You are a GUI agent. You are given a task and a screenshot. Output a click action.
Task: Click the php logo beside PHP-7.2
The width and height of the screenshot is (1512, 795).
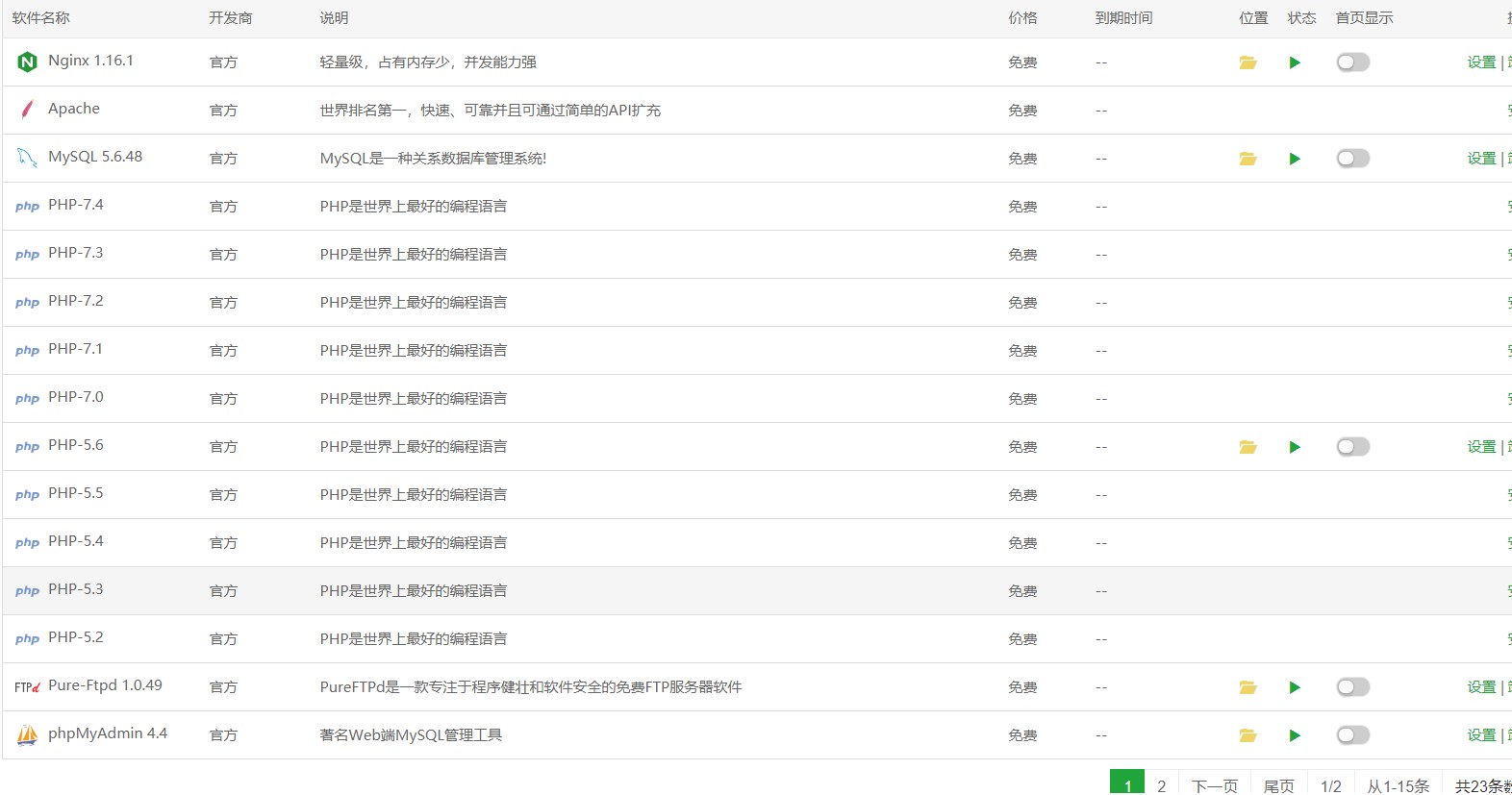27,303
